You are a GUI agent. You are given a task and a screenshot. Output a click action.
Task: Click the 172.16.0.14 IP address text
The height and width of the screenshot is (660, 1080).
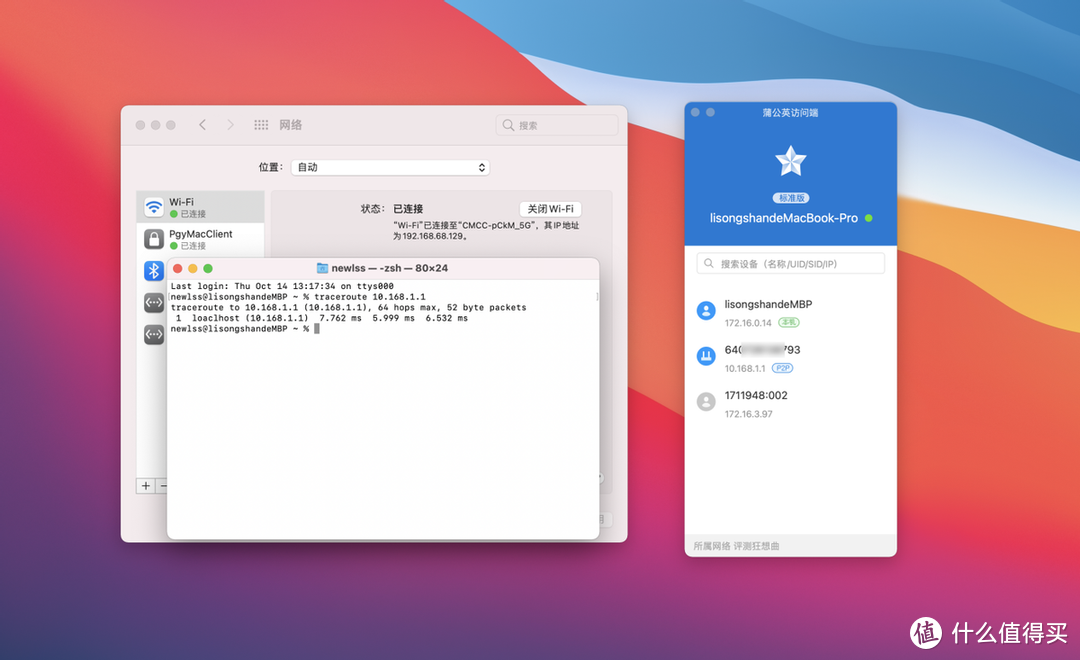pos(748,322)
